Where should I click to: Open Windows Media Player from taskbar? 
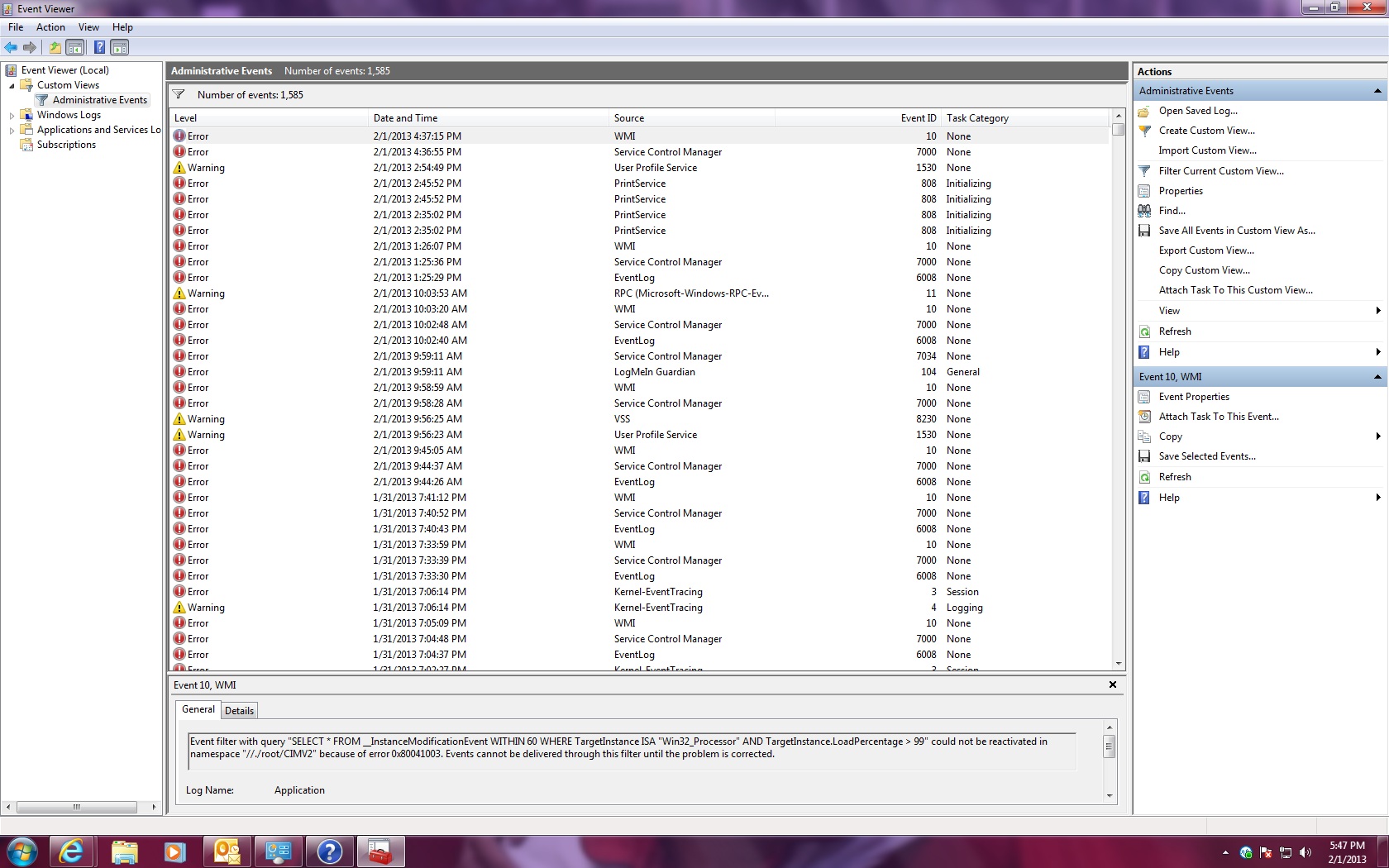(x=175, y=851)
